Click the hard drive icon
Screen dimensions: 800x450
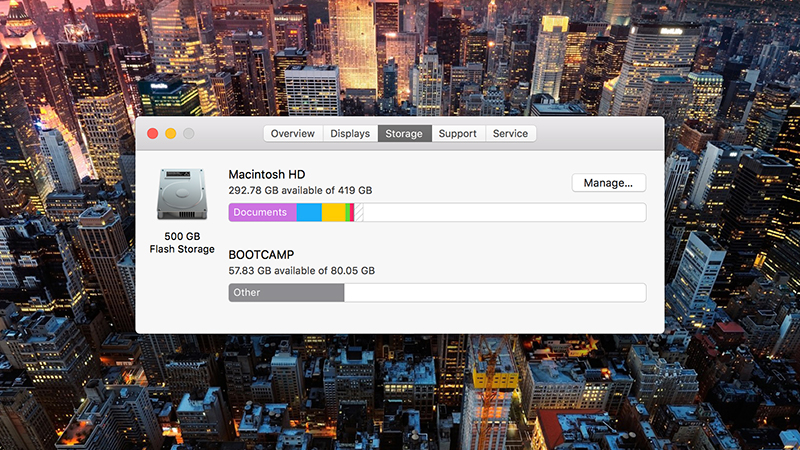pos(182,194)
